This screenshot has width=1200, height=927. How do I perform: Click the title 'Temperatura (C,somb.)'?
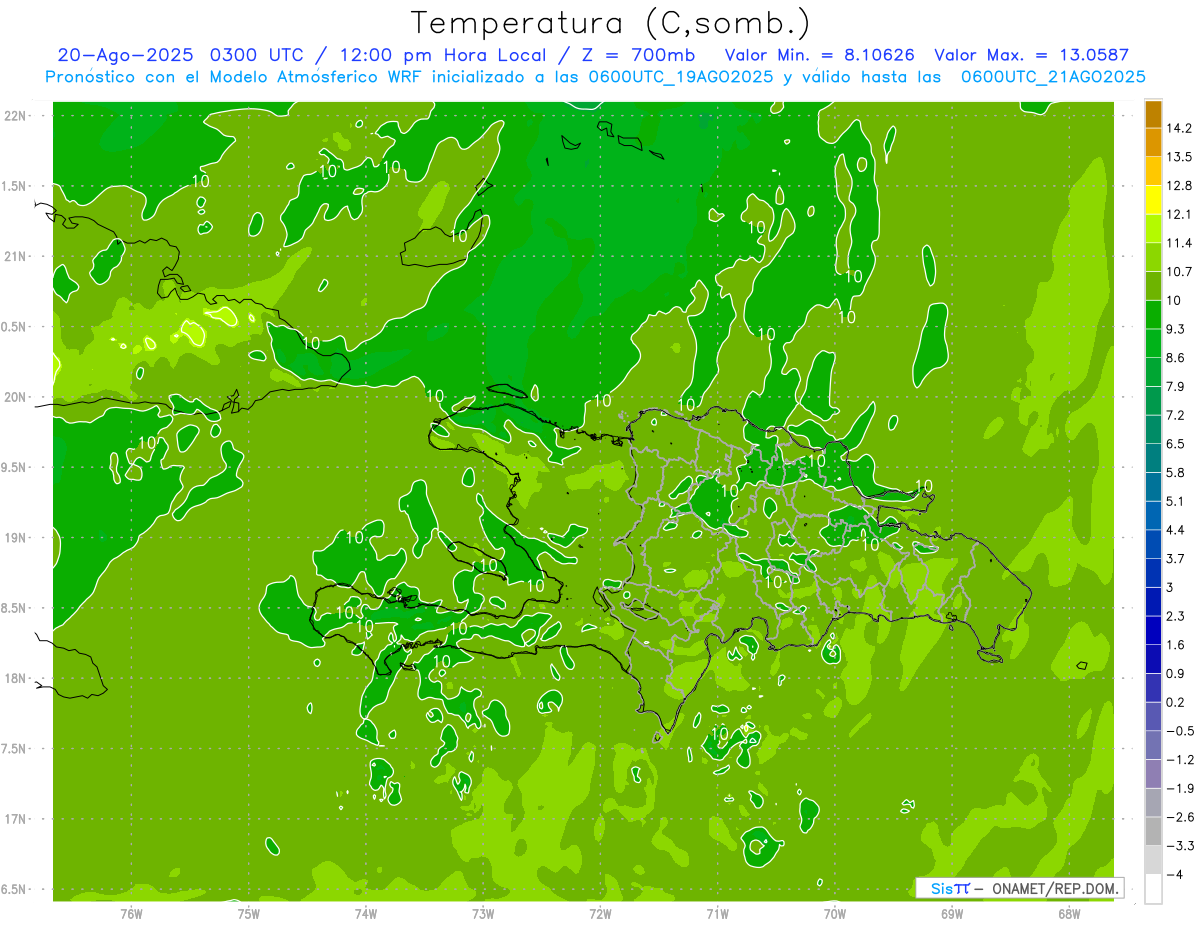click(611, 23)
